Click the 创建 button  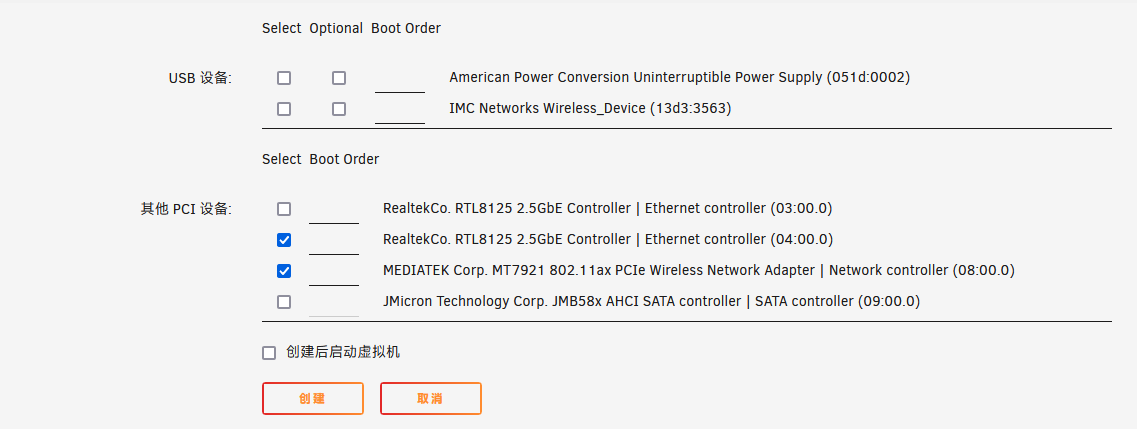pos(312,398)
